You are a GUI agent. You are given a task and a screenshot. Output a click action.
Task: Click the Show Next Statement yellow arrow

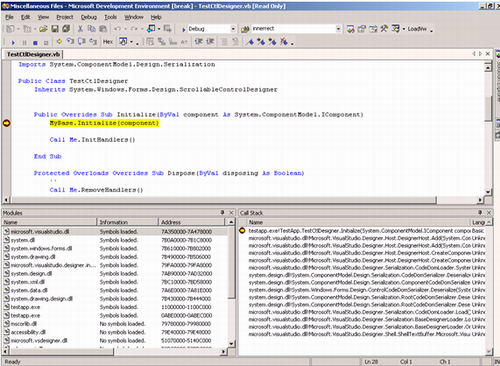click(x=59, y=42)
